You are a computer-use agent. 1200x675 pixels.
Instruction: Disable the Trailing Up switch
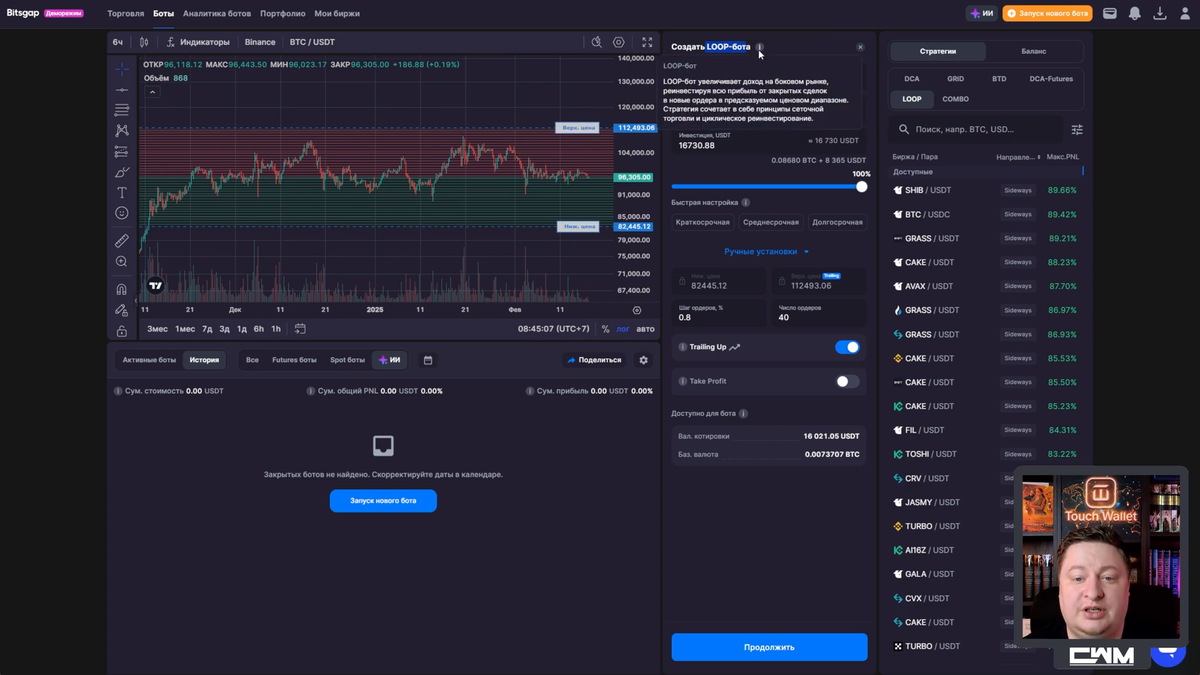[x=847, y=347]
